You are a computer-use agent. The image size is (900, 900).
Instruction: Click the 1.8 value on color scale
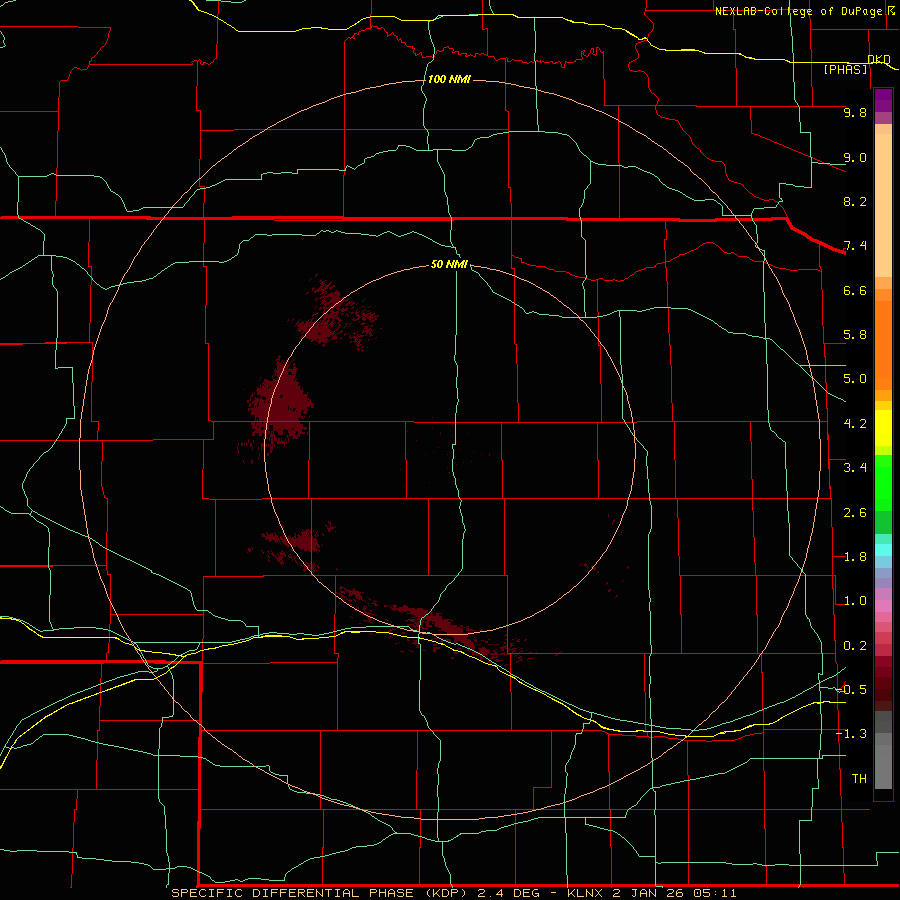tap(855, 557)
